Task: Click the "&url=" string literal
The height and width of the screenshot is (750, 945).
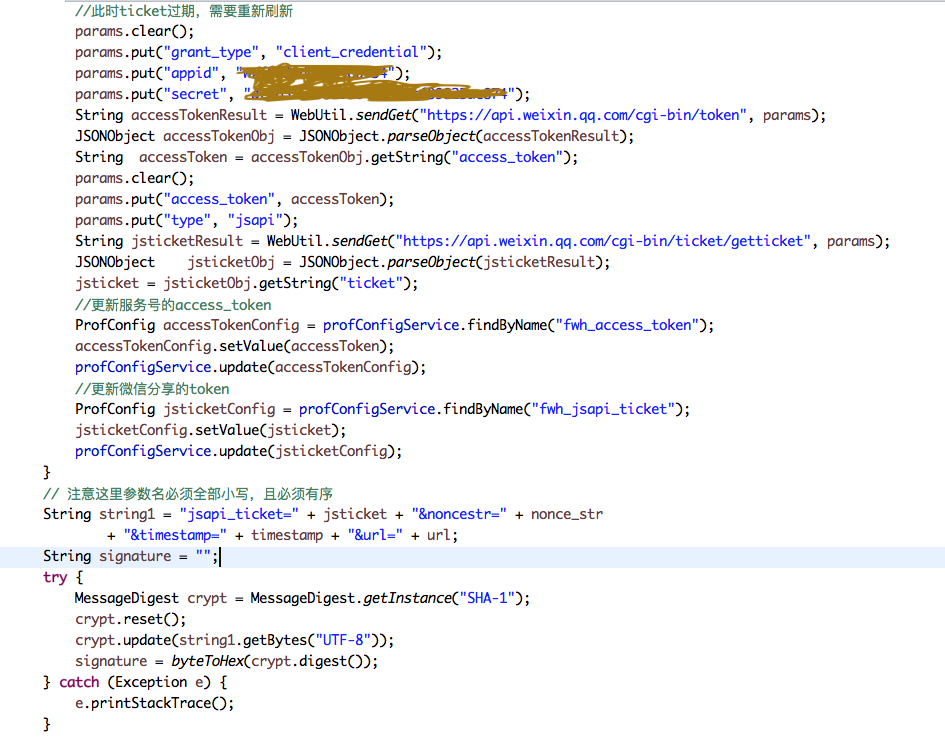Action: tap(375, 535)
